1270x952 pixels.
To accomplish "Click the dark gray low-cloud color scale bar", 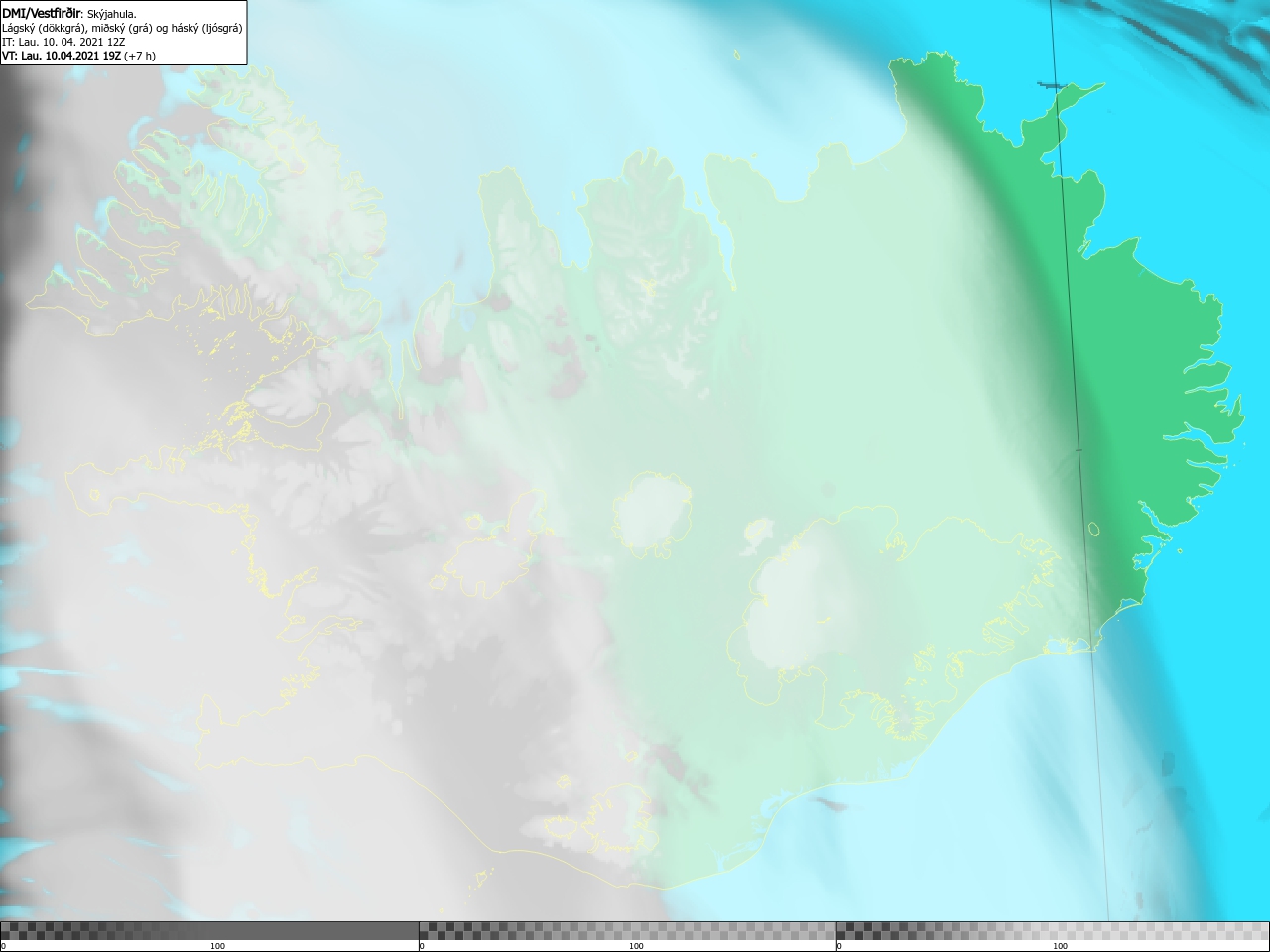I will tap(209, 930).
